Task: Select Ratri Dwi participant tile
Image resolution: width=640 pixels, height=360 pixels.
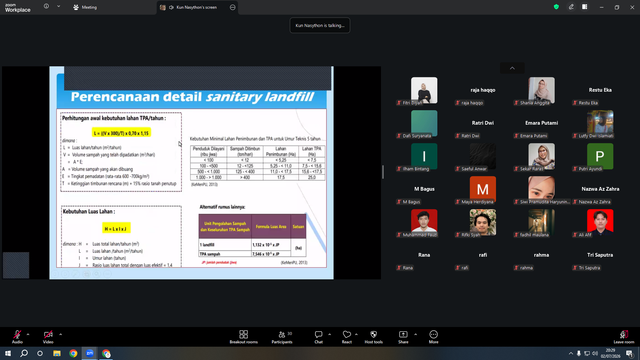Action: click(x=483, y=123)
